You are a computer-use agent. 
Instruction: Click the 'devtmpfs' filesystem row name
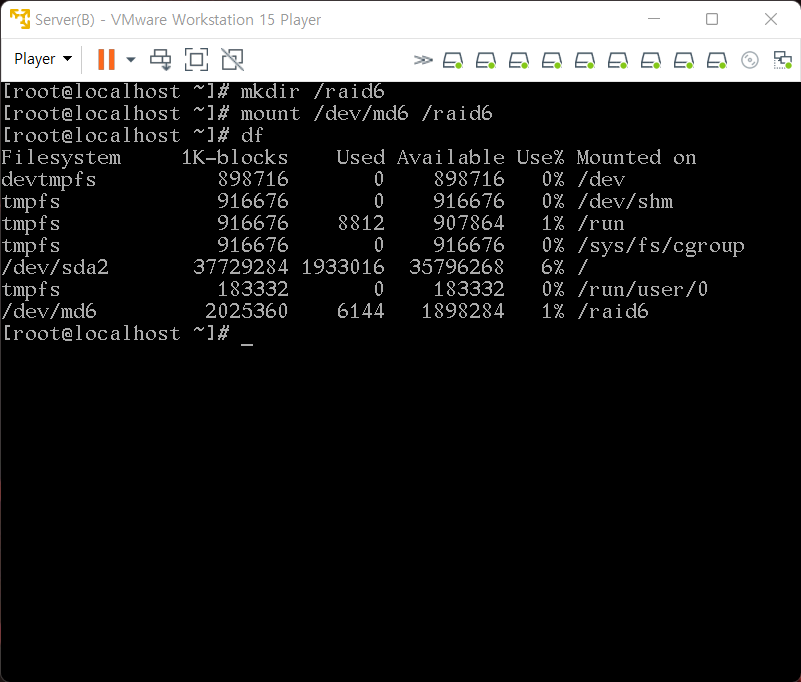coord(49,180)
